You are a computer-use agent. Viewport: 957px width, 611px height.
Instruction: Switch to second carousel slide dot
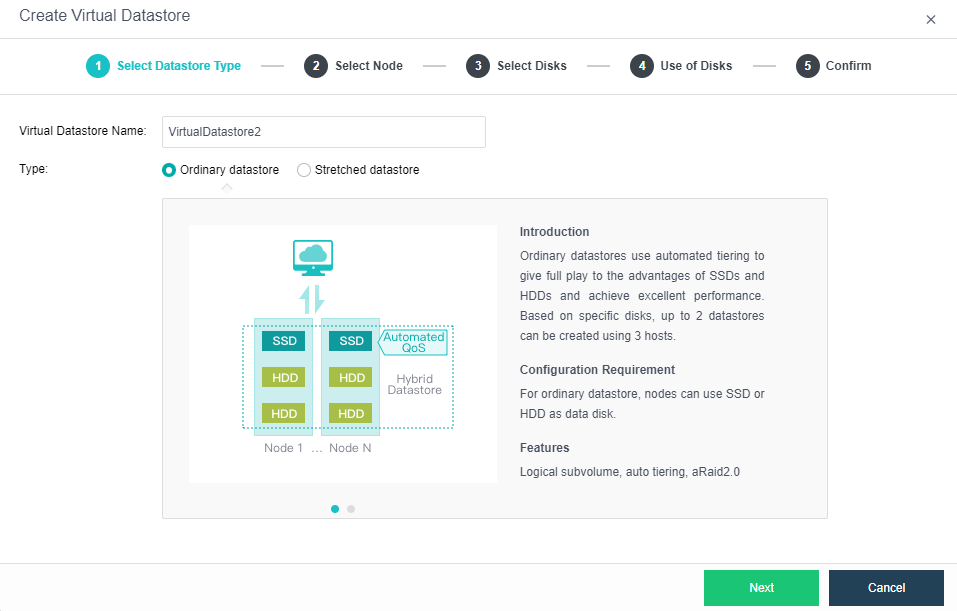pos(351,509)
